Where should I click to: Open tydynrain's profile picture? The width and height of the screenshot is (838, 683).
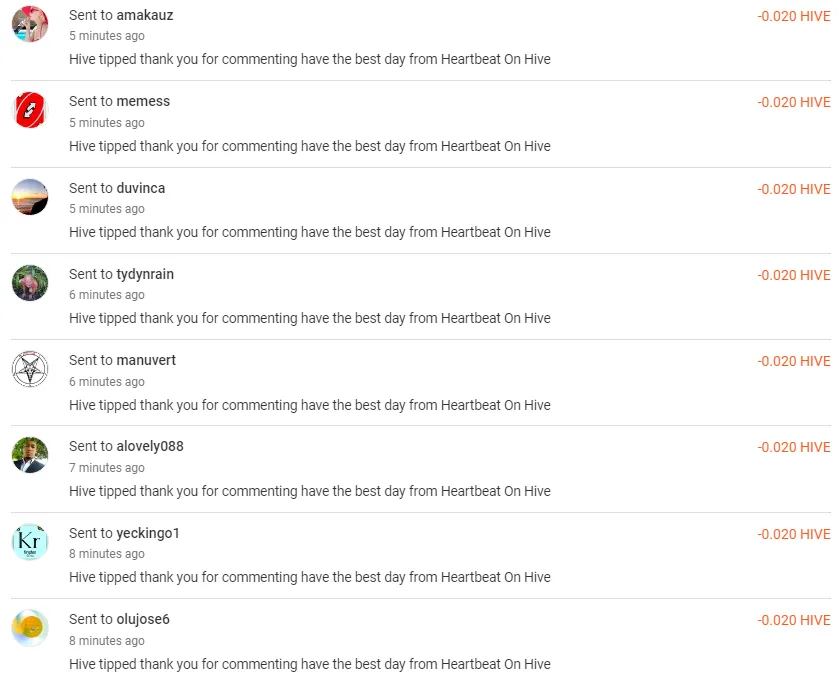[x=30, y=283]
